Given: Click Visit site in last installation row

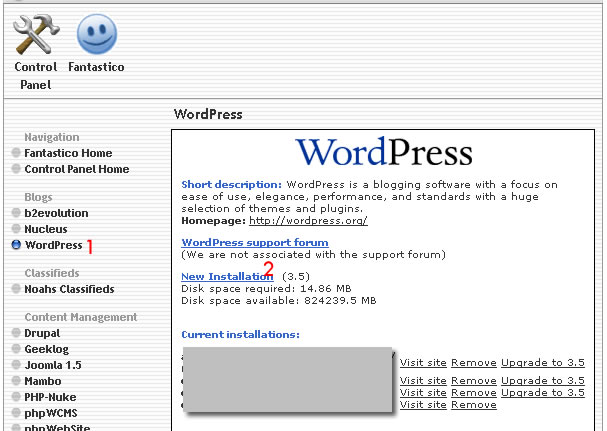Looking at the screenshot, I should 423,405.
